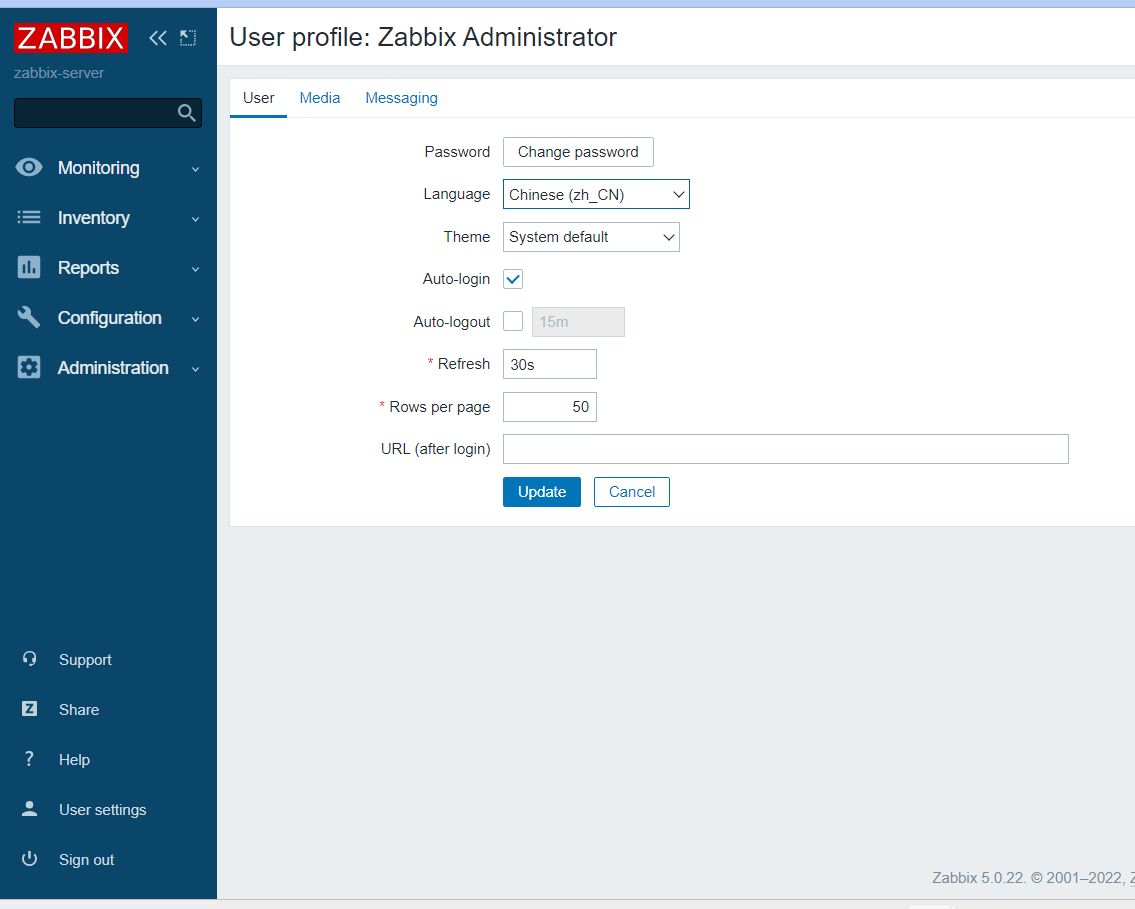The width and height of the screenshot is (1135, 909).
Task: Open the Configuration menu item
Action: pos(109,318)
